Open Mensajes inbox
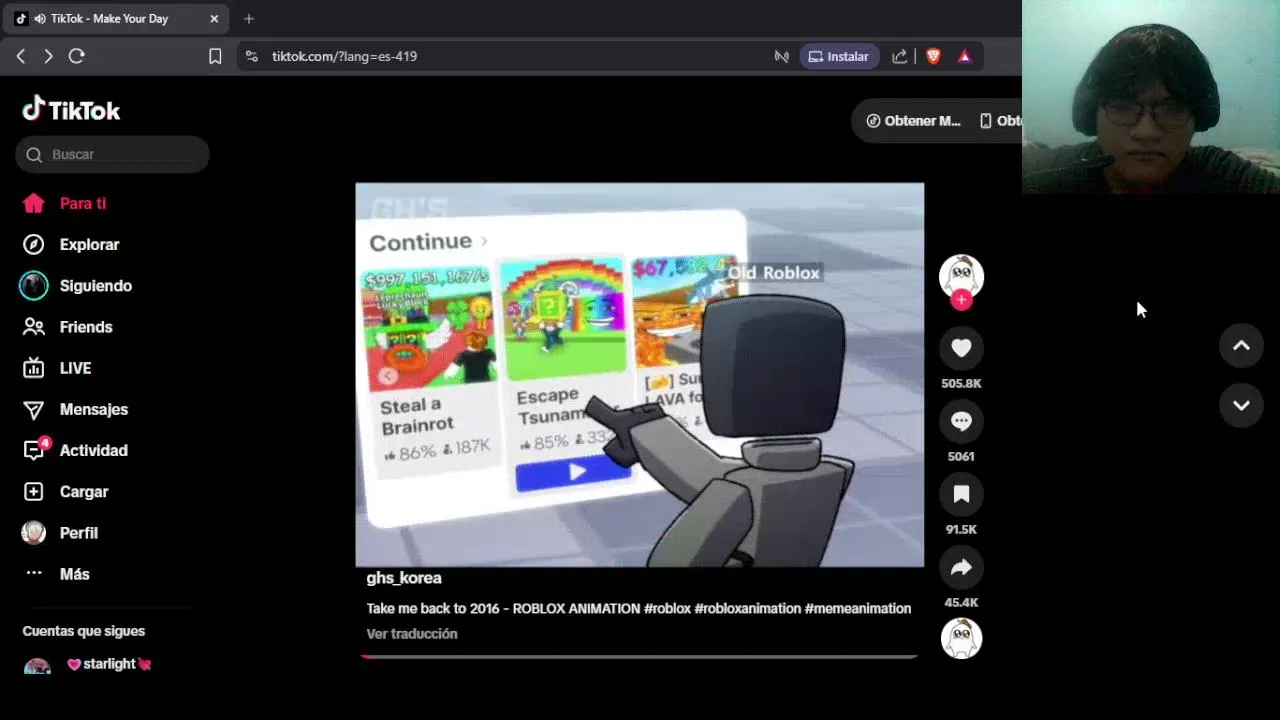Image resolution: width=1280 pixels, height=720 pixels. point(75,409)
